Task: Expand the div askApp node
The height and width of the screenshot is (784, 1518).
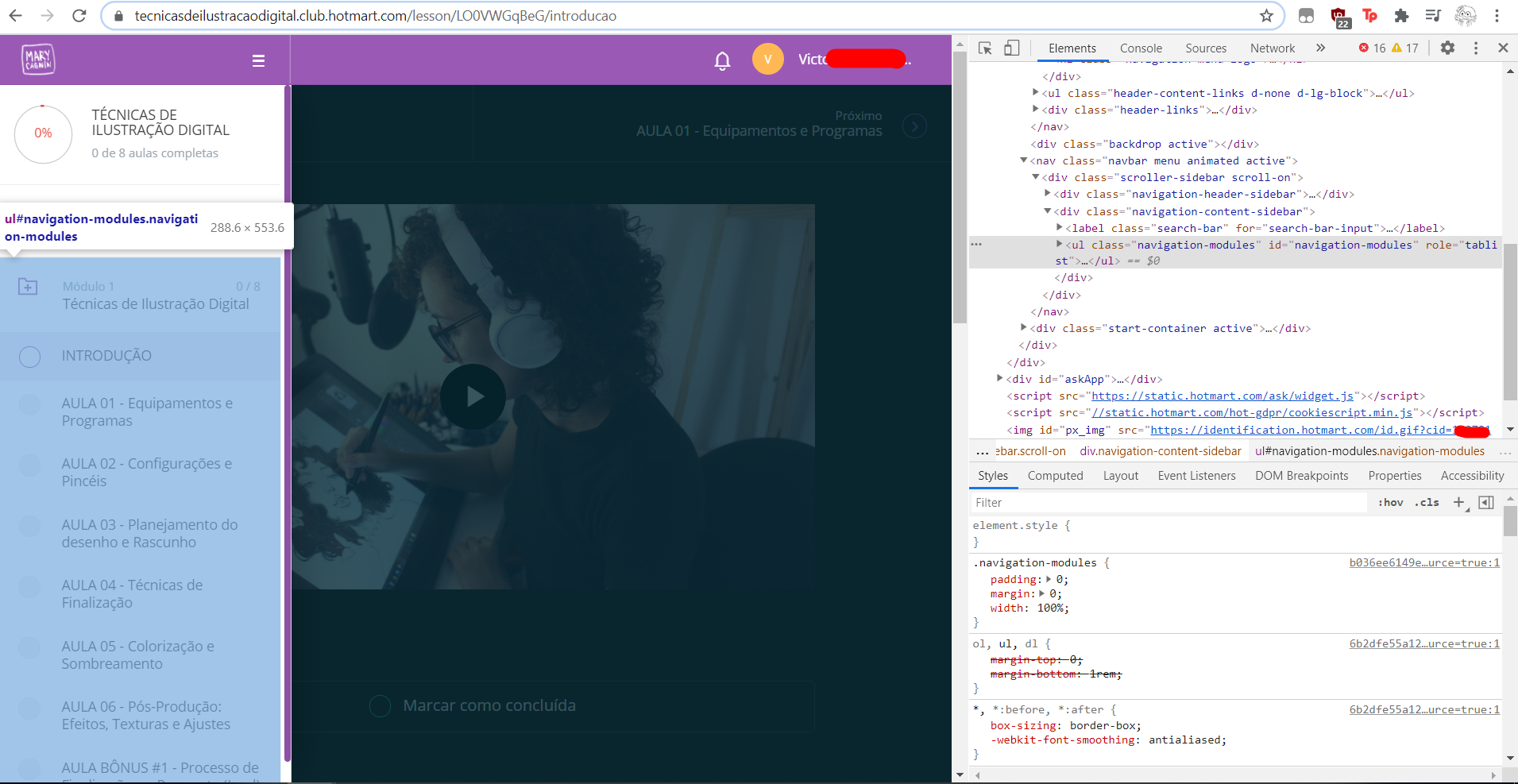Action: coord(1000,379)
